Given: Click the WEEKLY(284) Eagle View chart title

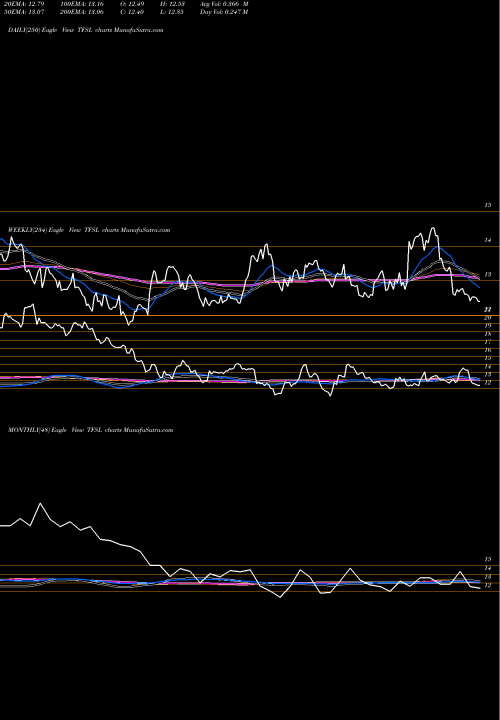Looking at the screenshot, I should pyautogui.click(x=89, y=230).
